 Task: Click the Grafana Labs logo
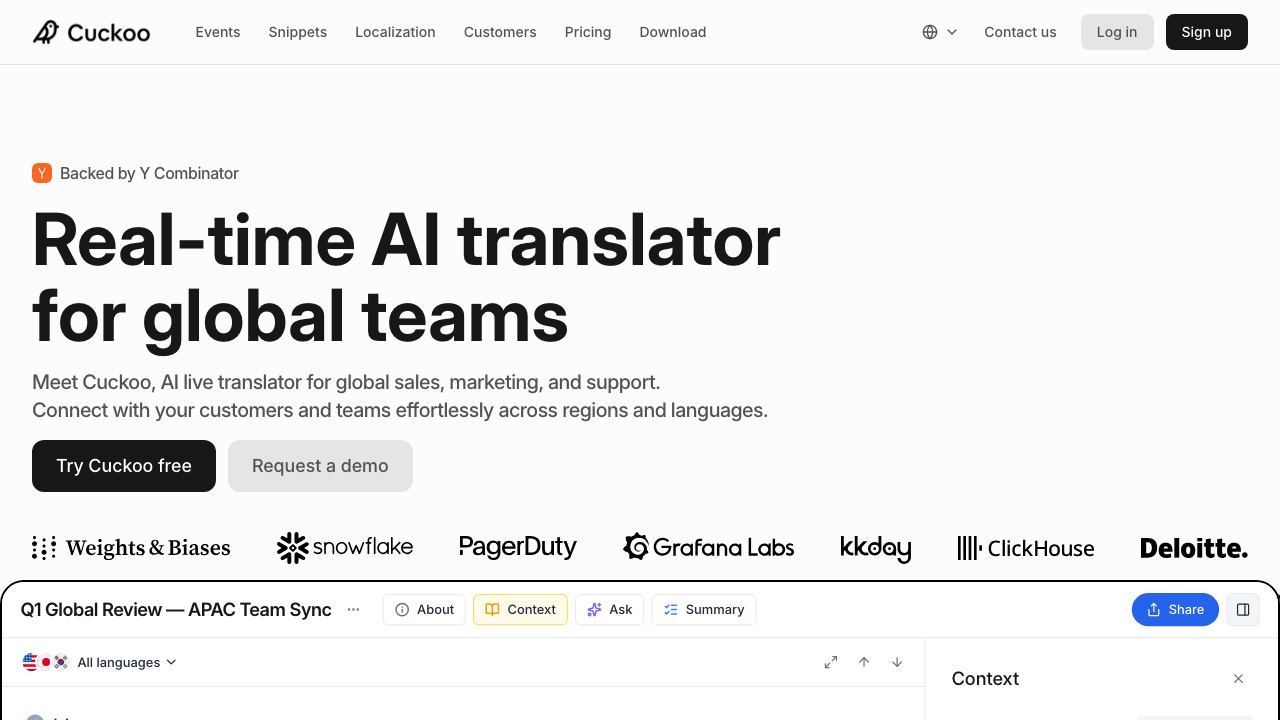pyautogui.click(x=709, y=547)
